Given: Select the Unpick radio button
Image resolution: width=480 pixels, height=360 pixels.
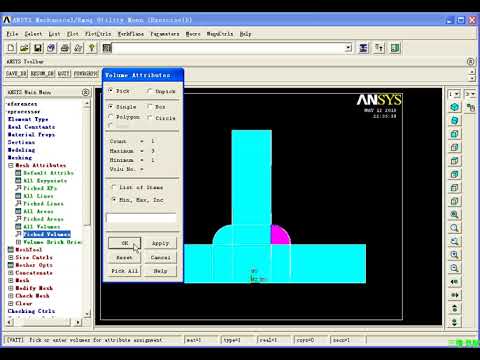Looking at the screenshot, I should coord(149,91).
